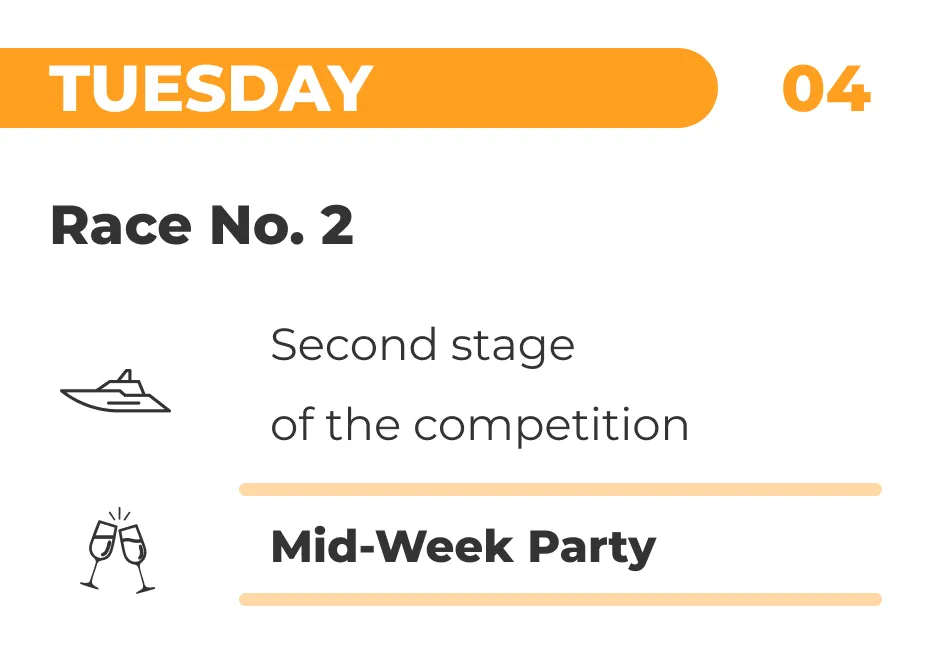934x654 pixels.
Task: Click the yacht boat icon
Action: pyautogui.click(x=115, y=393)
